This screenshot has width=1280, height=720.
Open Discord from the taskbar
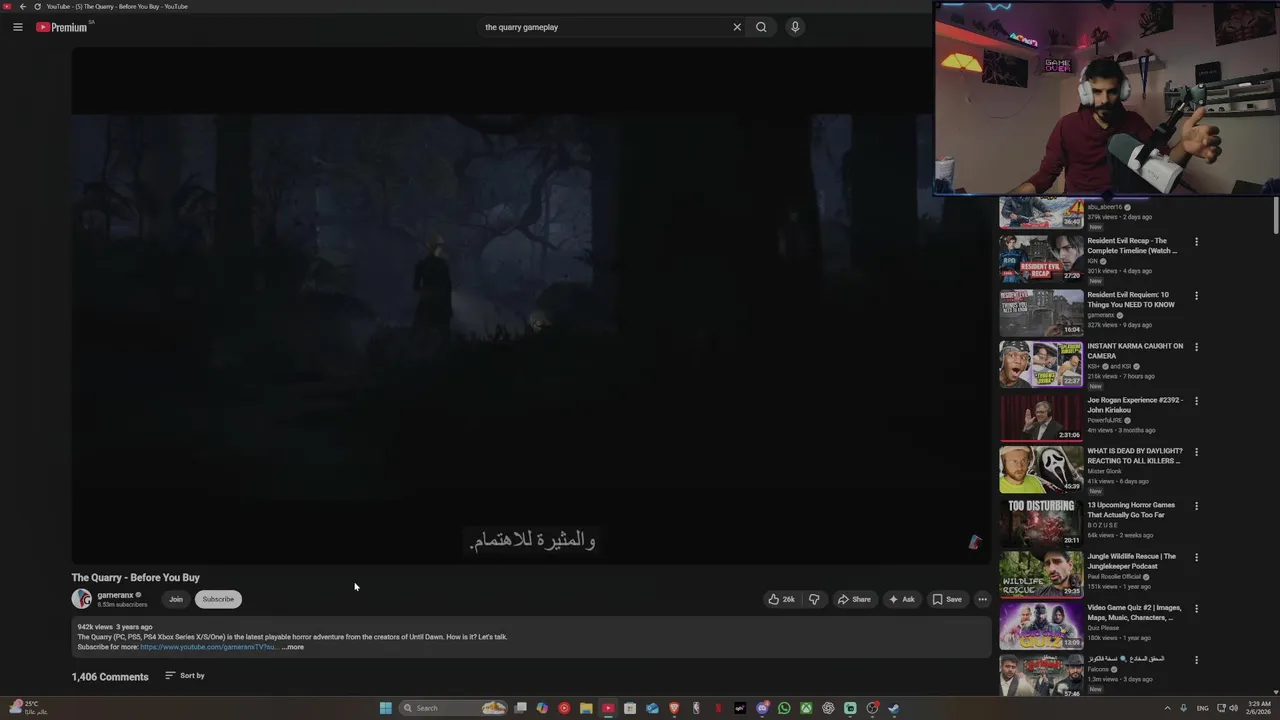coord(763,708)
